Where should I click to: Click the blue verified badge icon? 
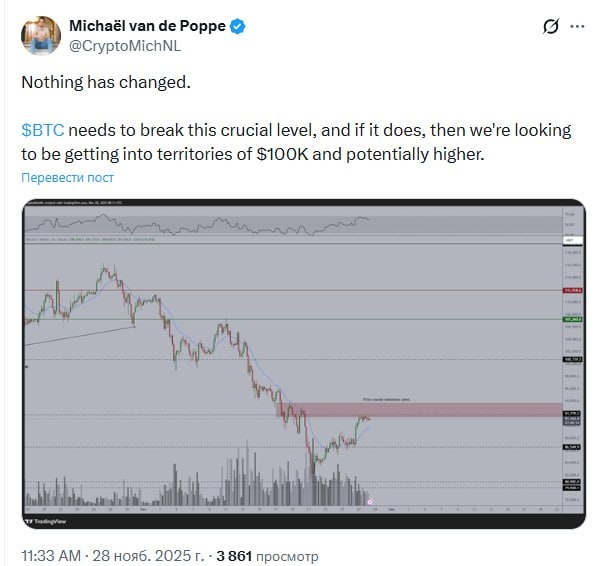point(237,26)
